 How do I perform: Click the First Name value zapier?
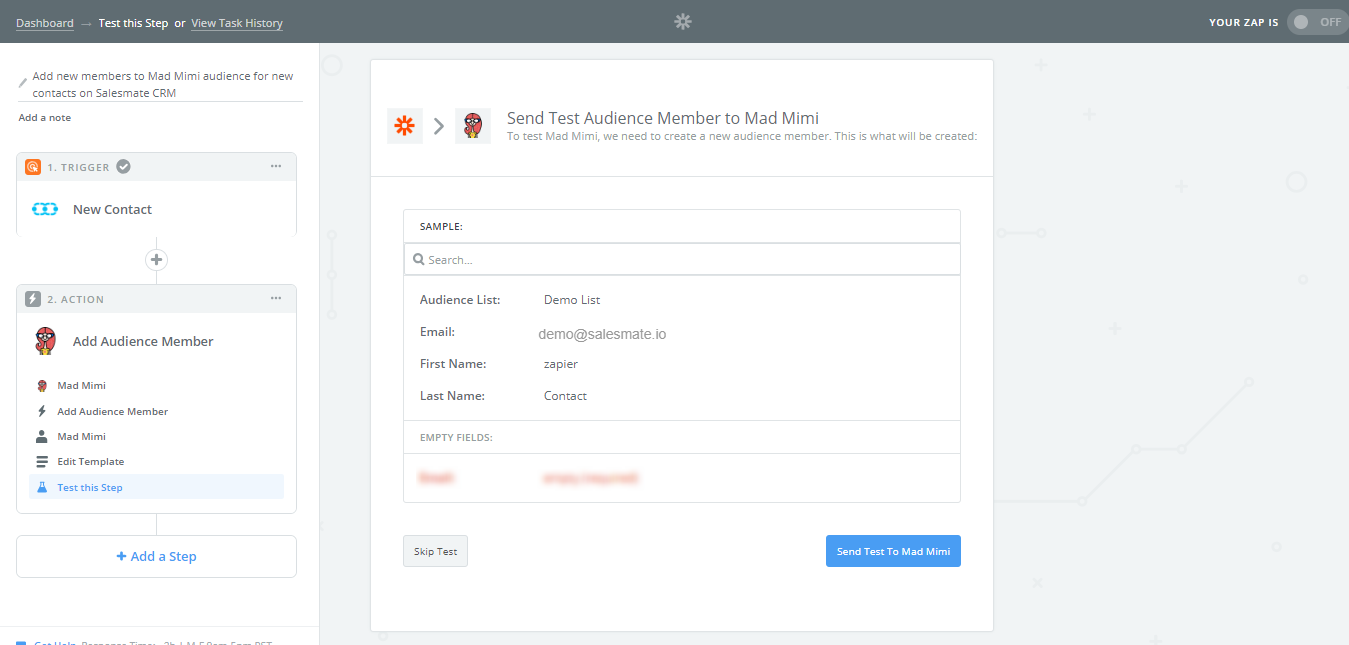[561, 364]
